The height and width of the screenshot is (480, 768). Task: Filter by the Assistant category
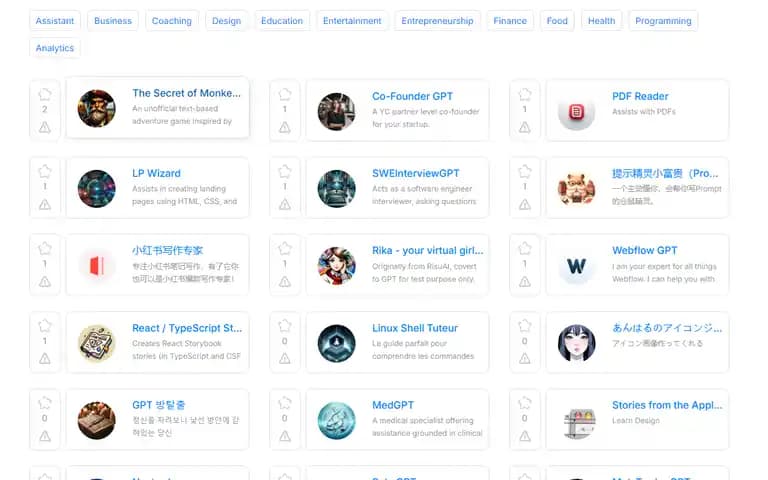(55, 21)
